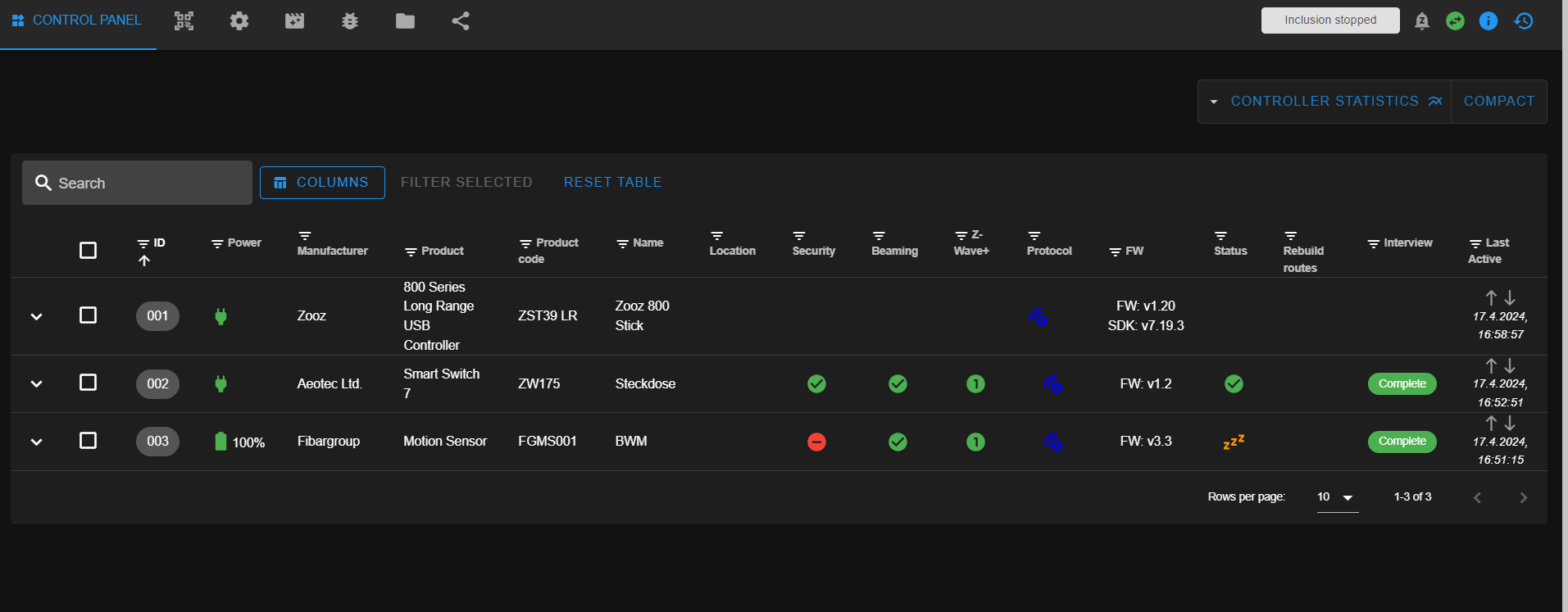Select the checkbox for node 003

coord(89,441)
